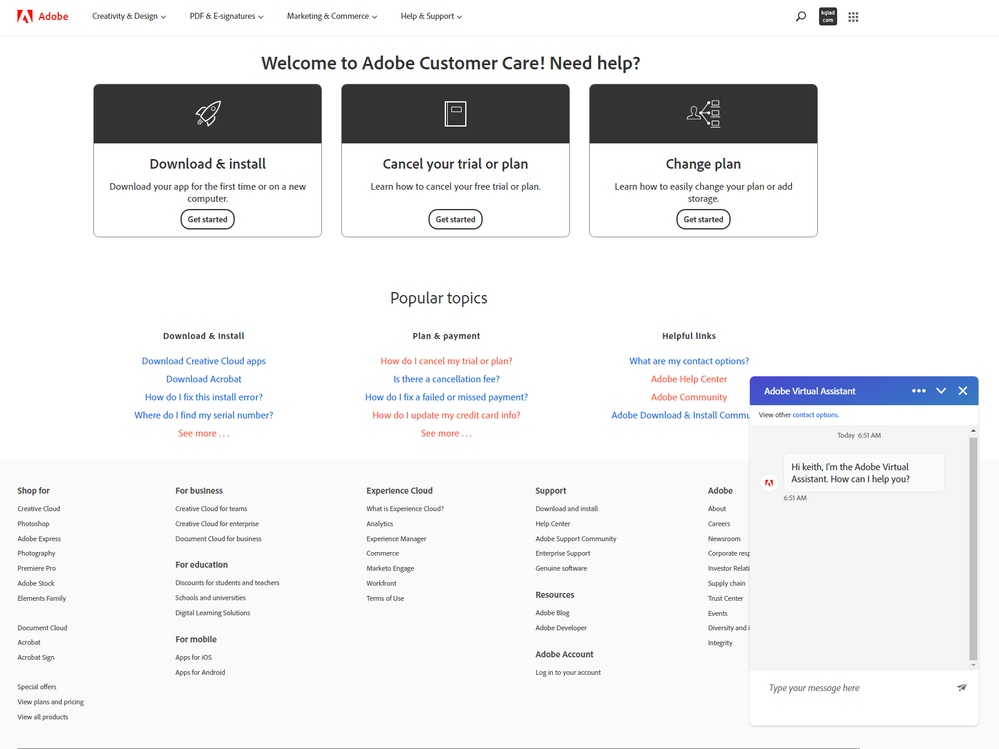Open the search magnifier icon
Image resolution: width=999 pixels, height=749 pixels.
click(801, 17)
